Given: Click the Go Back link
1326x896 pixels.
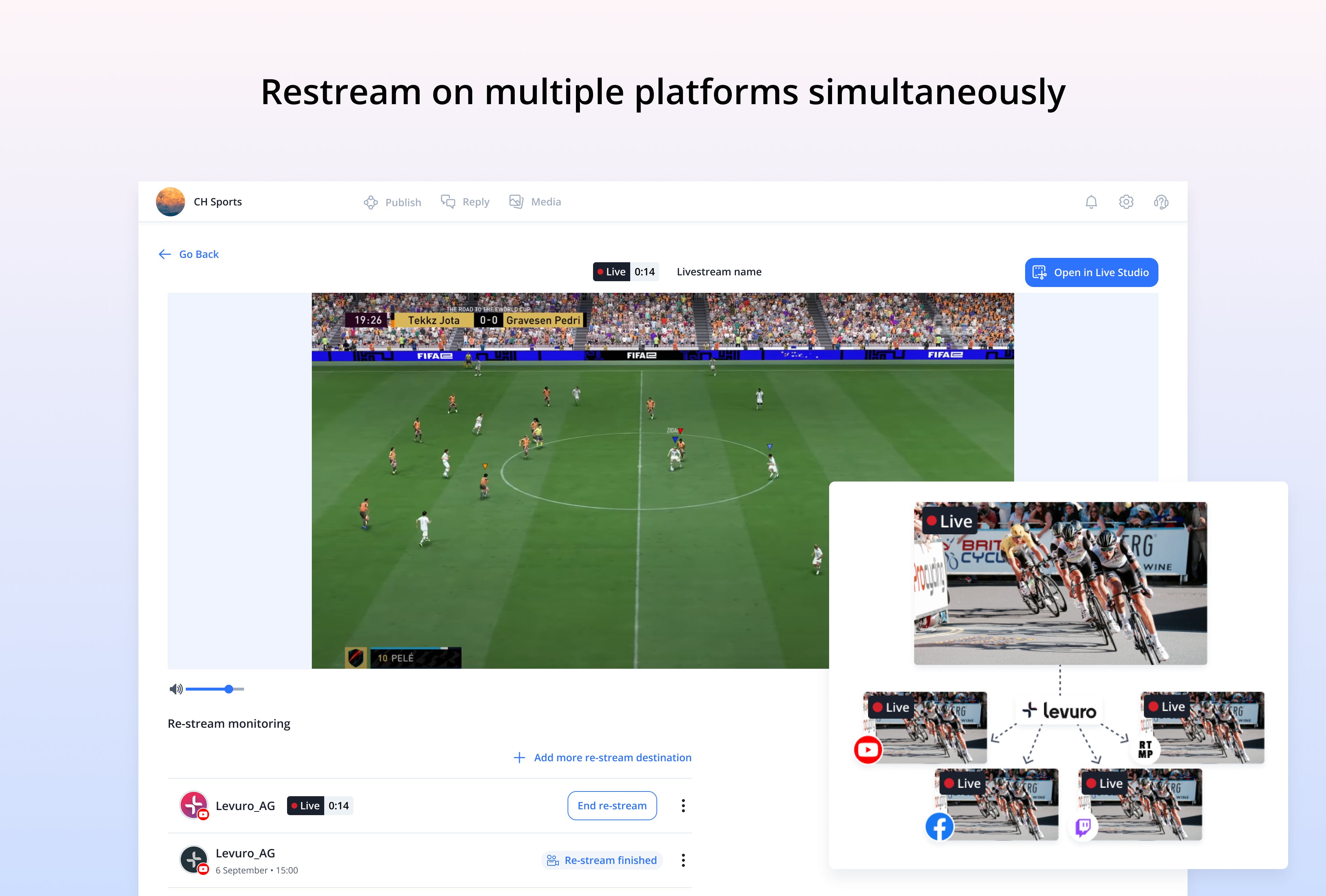Looking at the screenshot, I should [189, 254].
